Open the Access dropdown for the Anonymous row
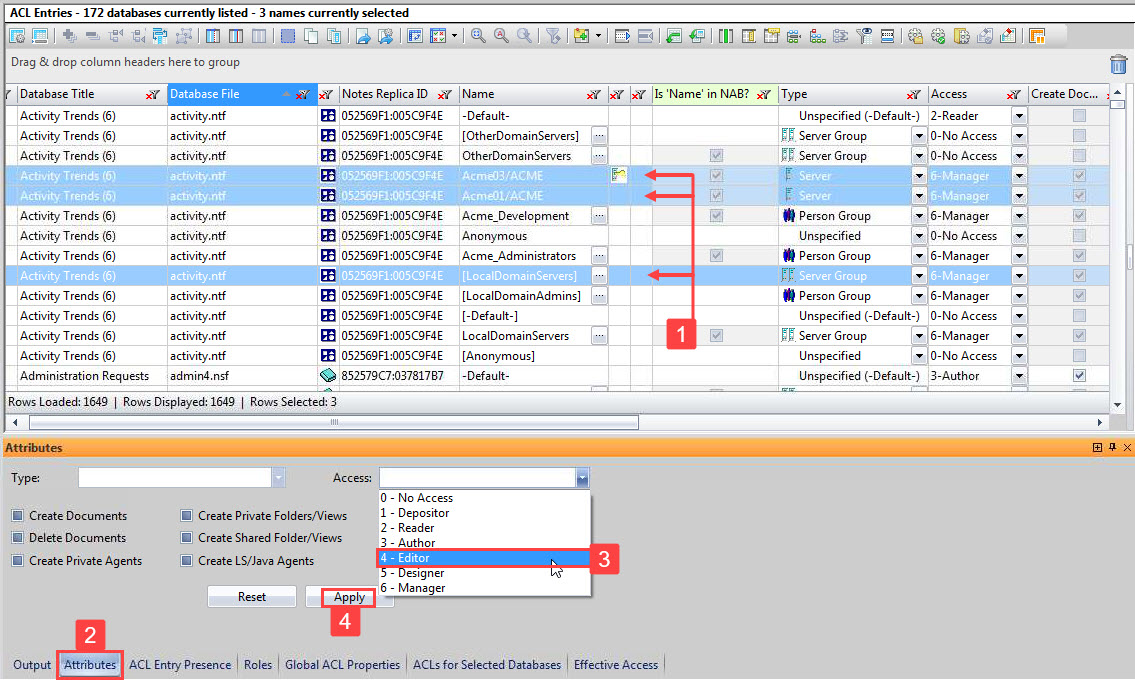 (x=1018, y=235)
